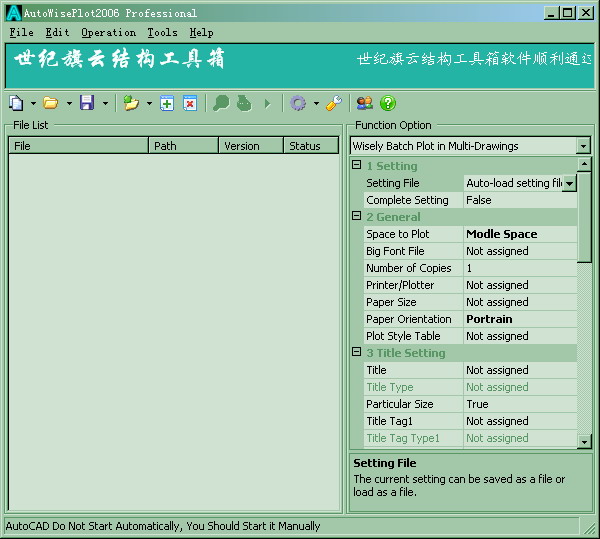
Task: Click the save floppy disk icon
Action: tap(87, 103)
